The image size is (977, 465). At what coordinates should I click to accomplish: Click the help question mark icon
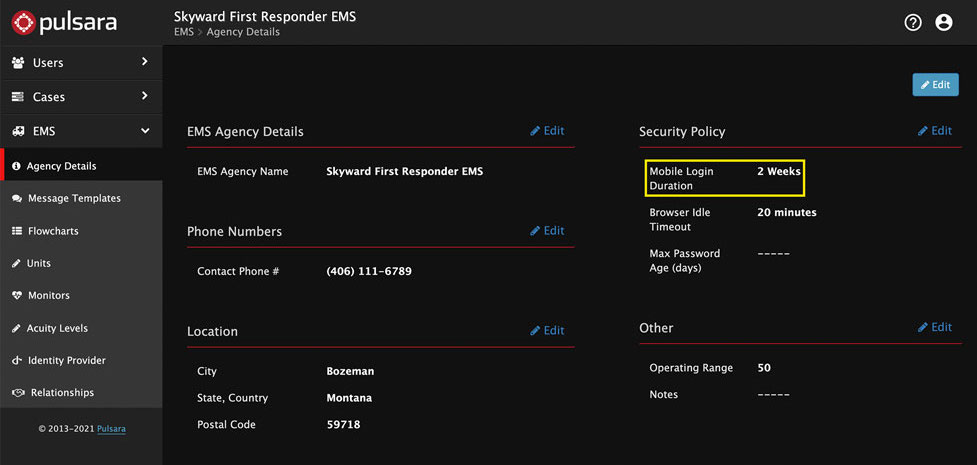[x=912, y=22]
